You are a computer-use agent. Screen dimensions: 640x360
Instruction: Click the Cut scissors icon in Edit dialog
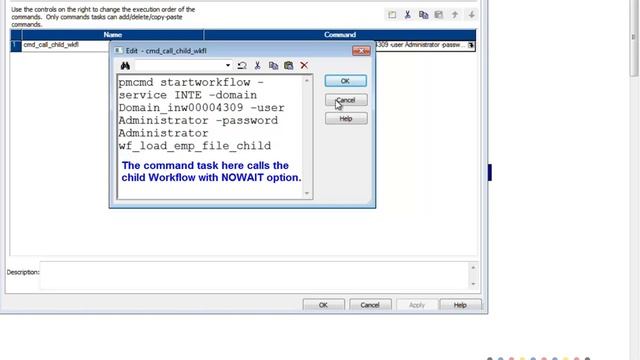257,65
